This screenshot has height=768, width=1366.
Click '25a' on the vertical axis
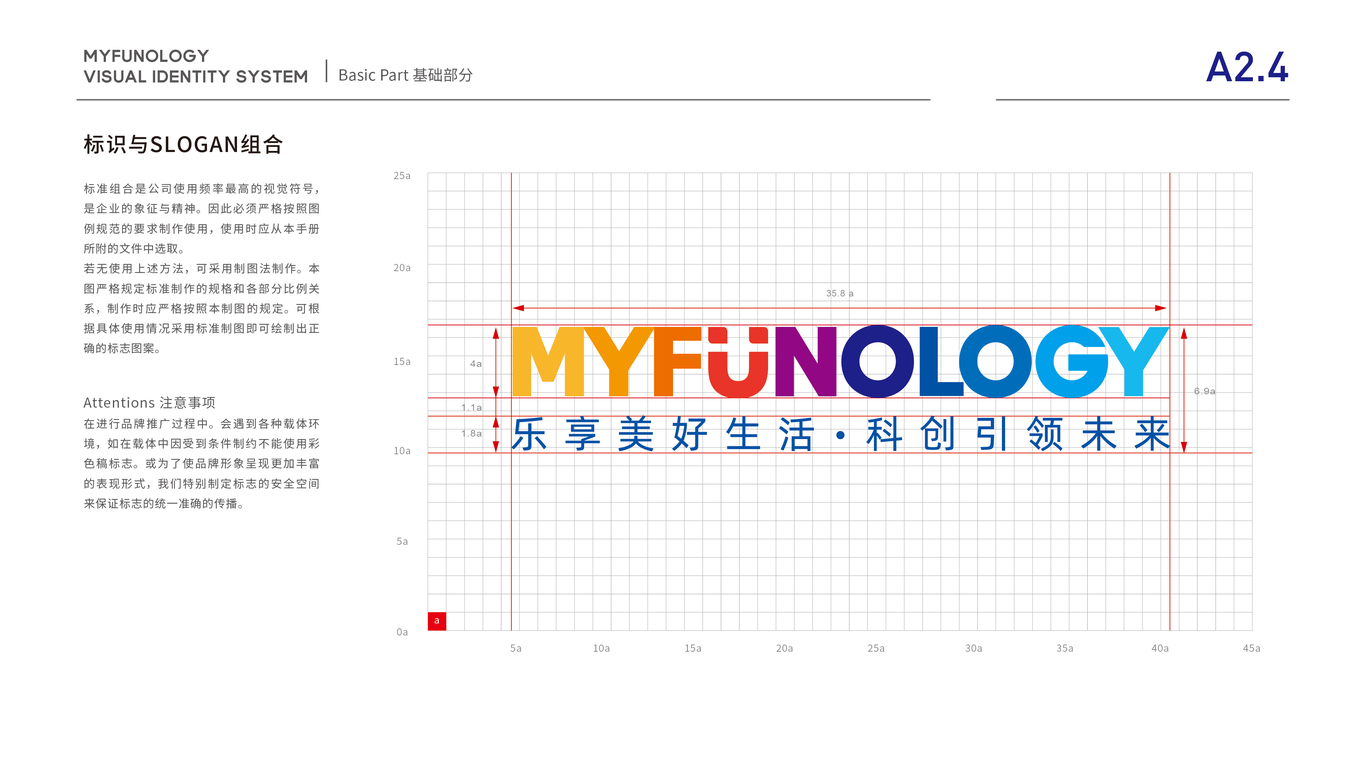(x=402, y=175)
